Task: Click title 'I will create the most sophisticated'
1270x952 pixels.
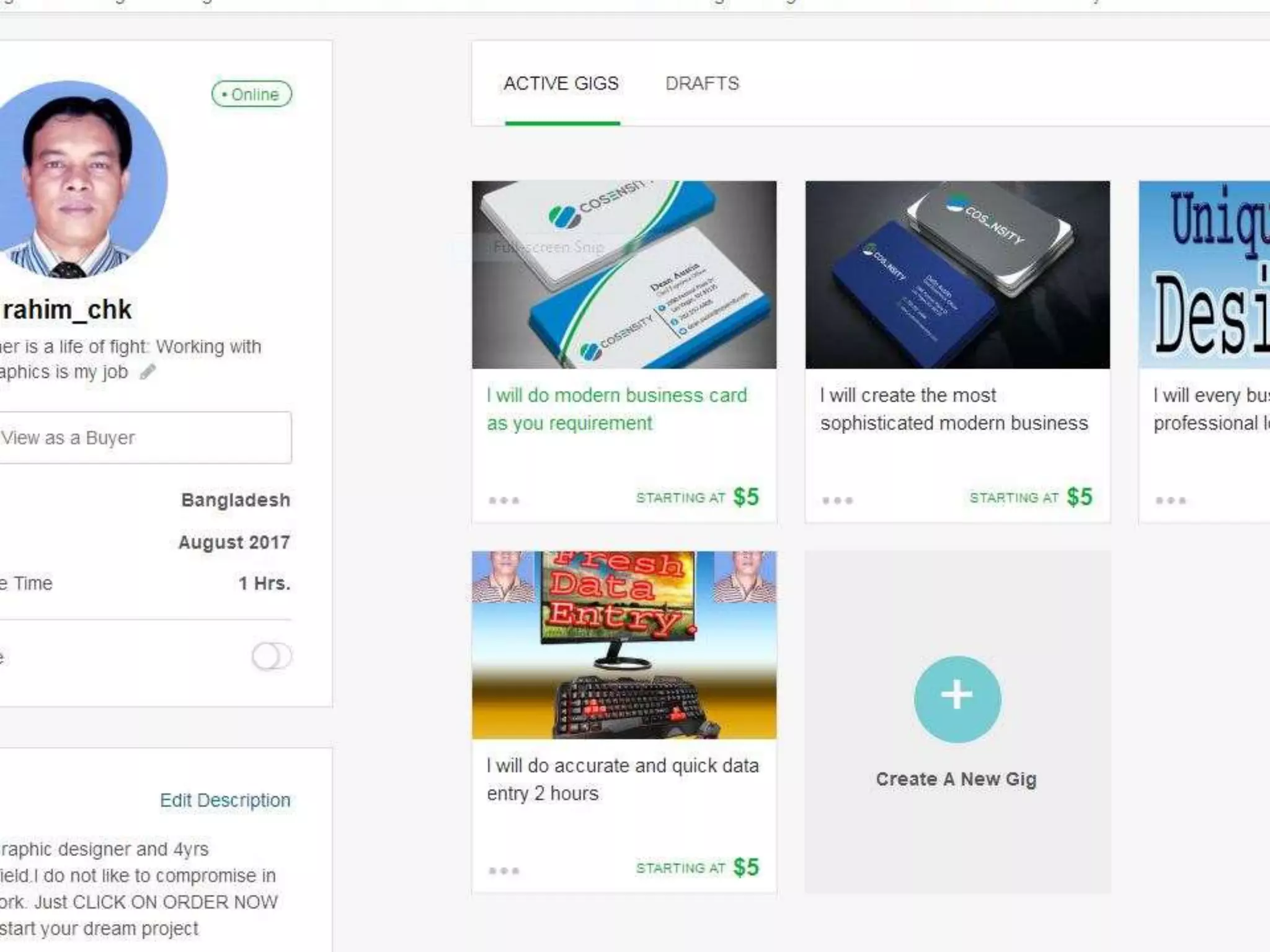Action: tap(954, 409)
